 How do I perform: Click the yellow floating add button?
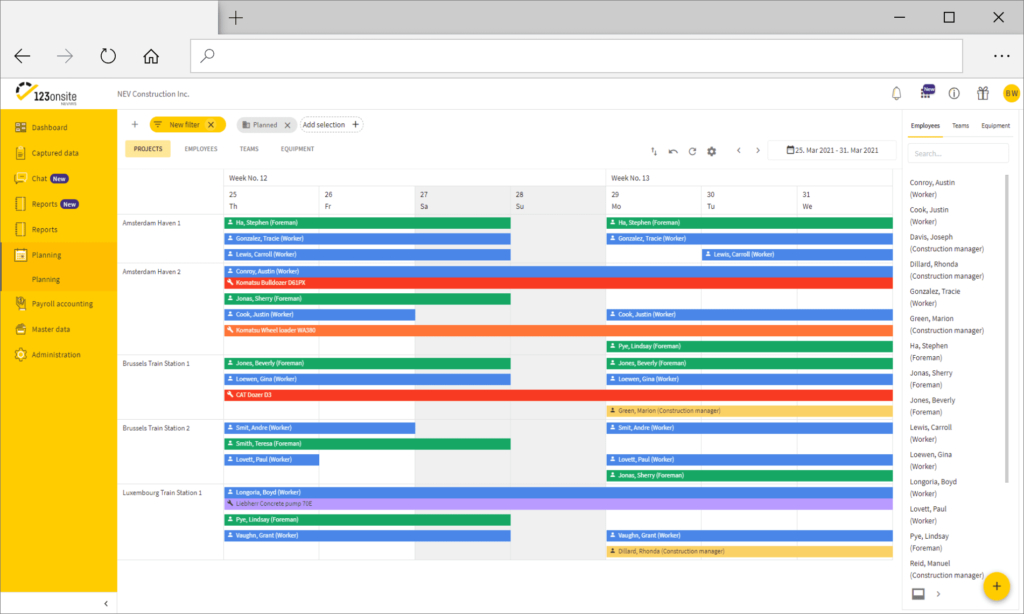[997, 586]
